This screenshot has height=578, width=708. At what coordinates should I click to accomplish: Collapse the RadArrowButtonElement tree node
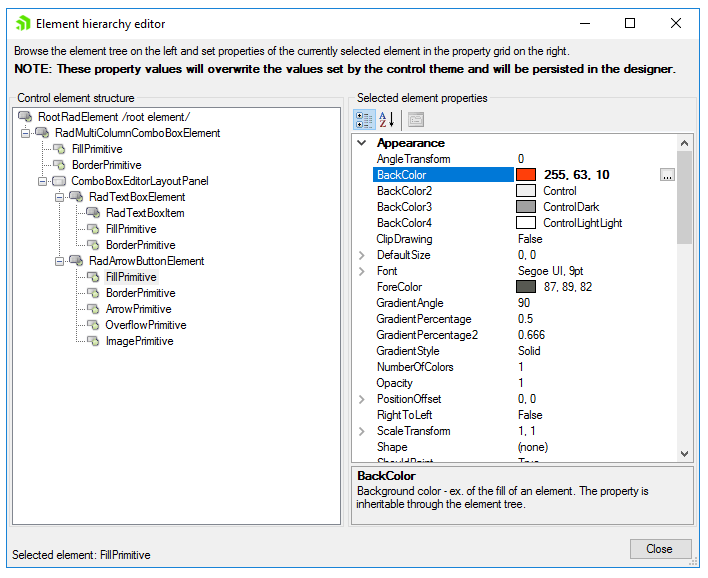[x=59, y=261]
